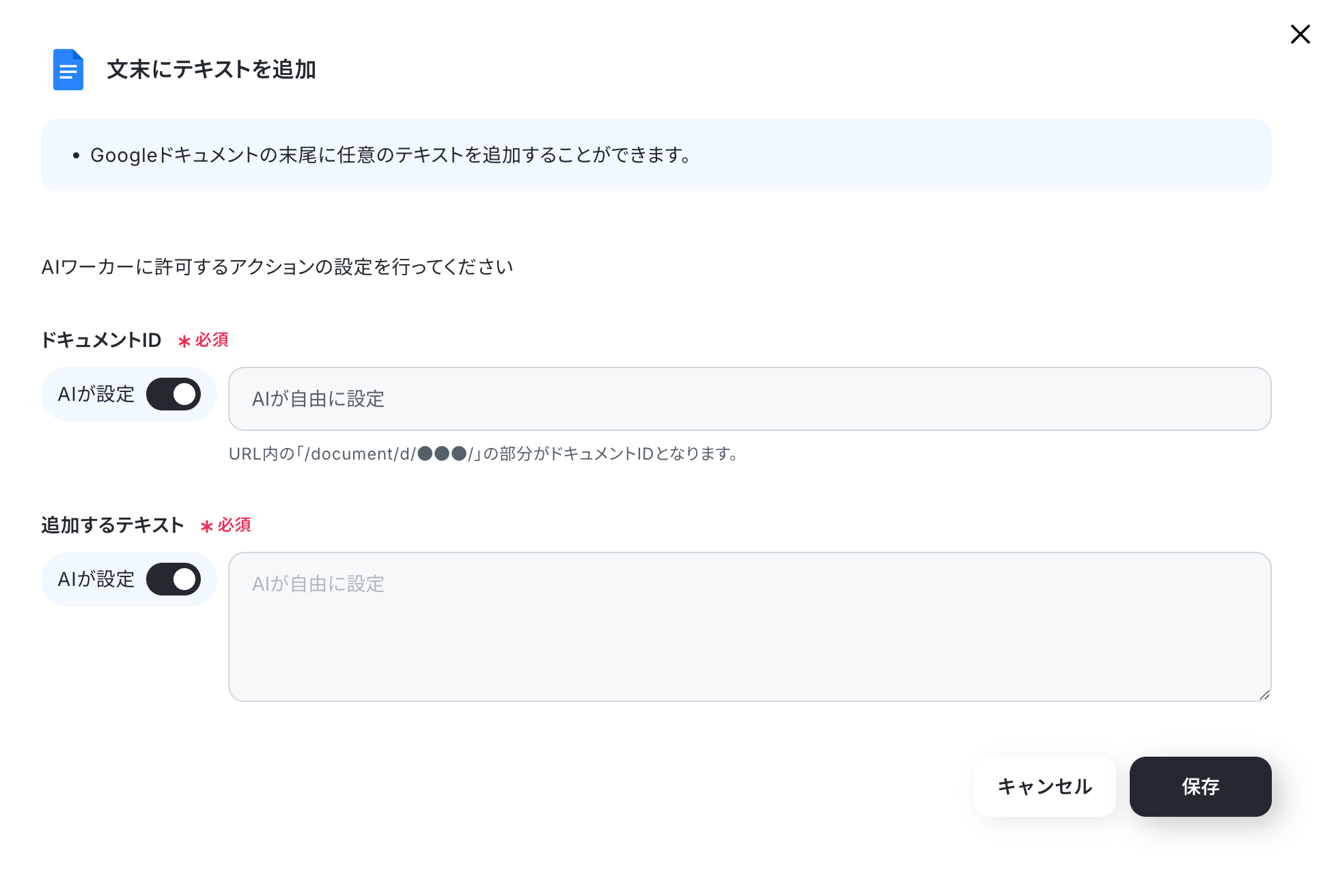Screen dimensions: 1321x896
Task: Click the ドキュメントID field label
Action: 101,340
